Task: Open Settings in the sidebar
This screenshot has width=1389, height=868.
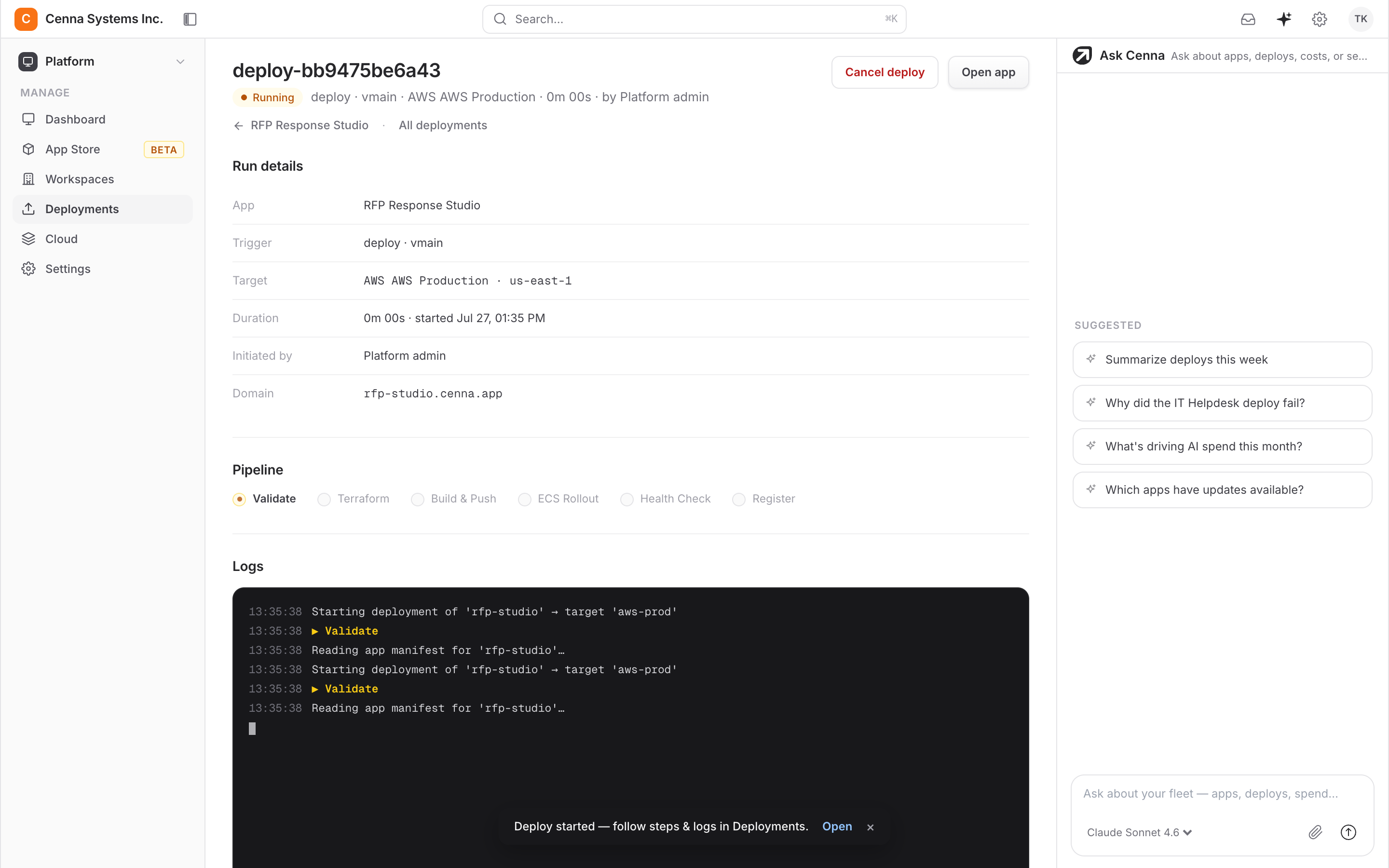Action: tap(103, 269)
